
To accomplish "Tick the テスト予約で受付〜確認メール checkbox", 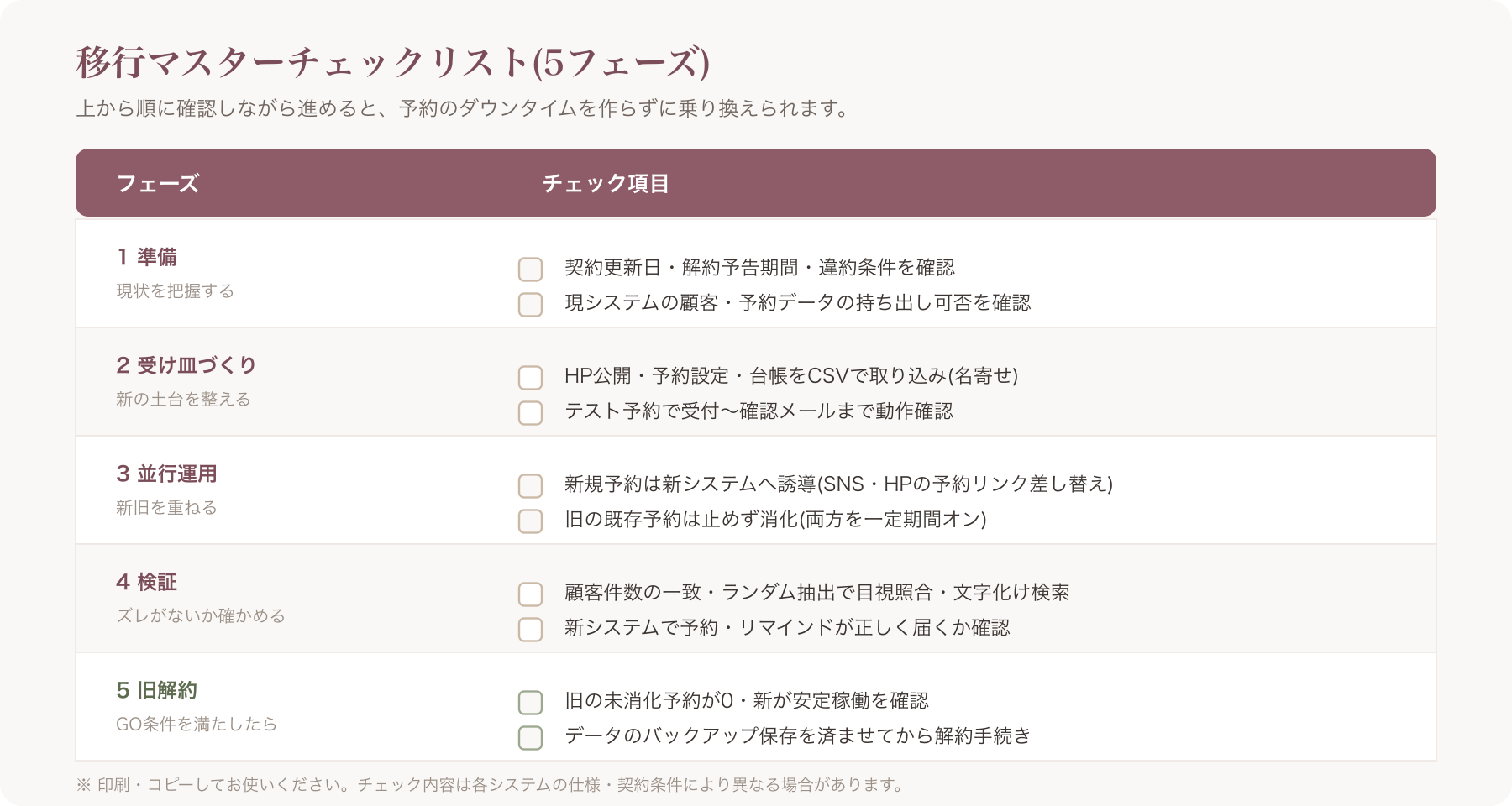I will (530, 412).
